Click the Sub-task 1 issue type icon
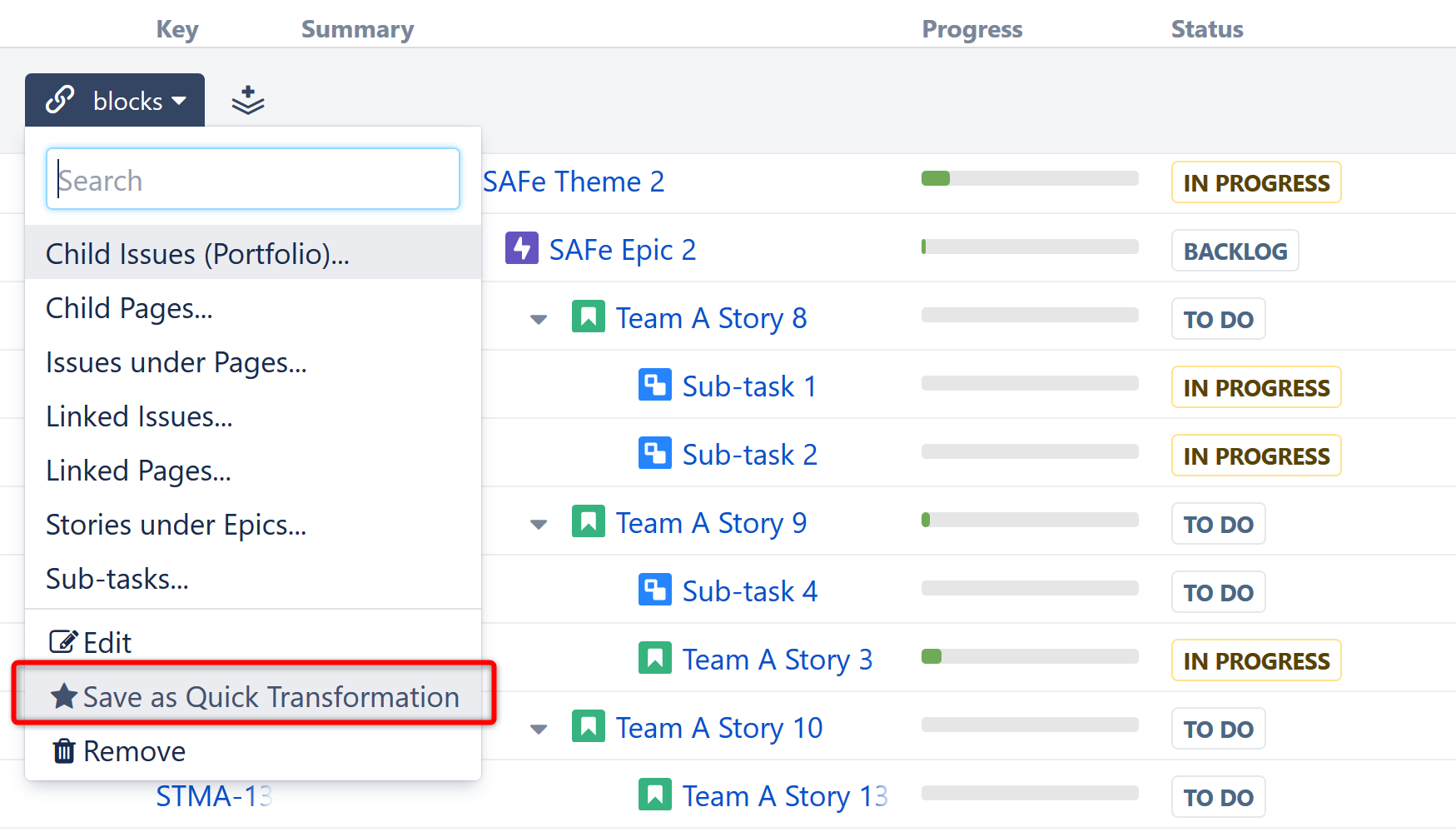 point(654,386)
